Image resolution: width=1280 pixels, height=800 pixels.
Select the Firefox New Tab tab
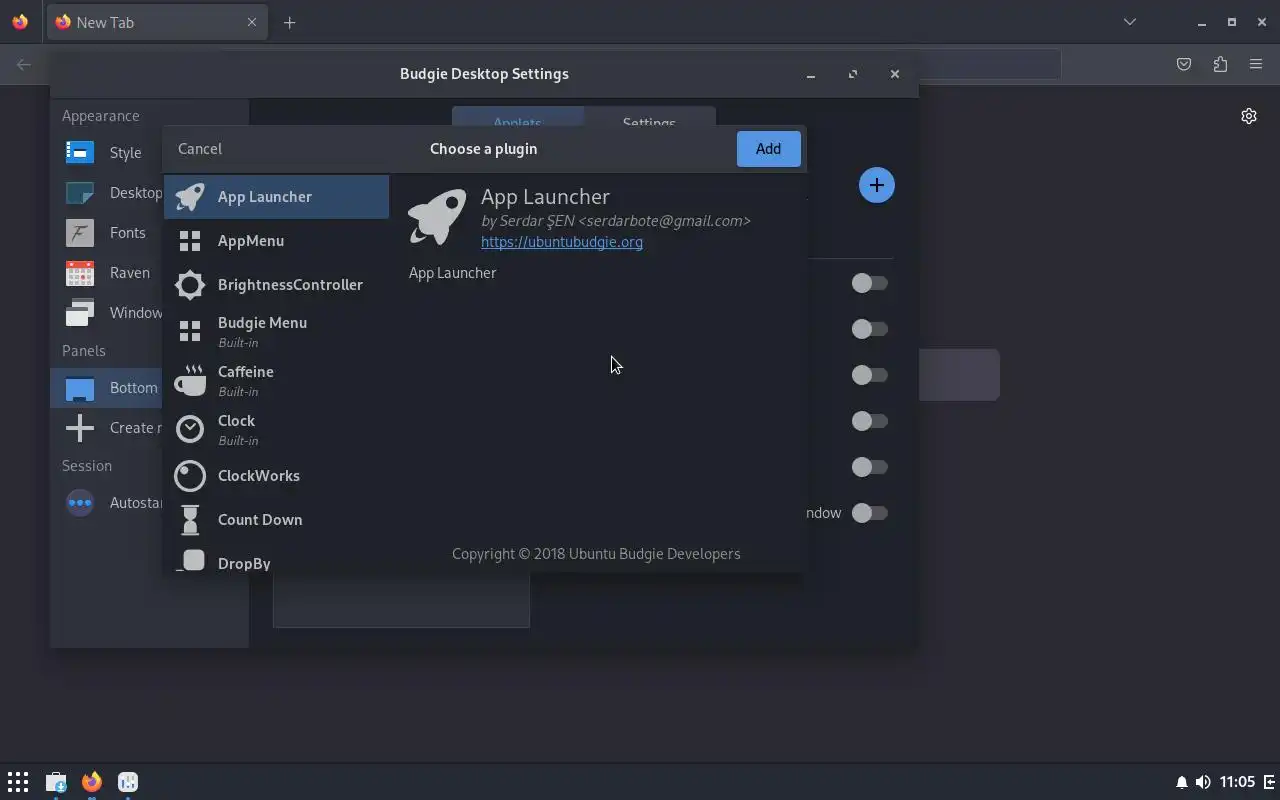156,22
